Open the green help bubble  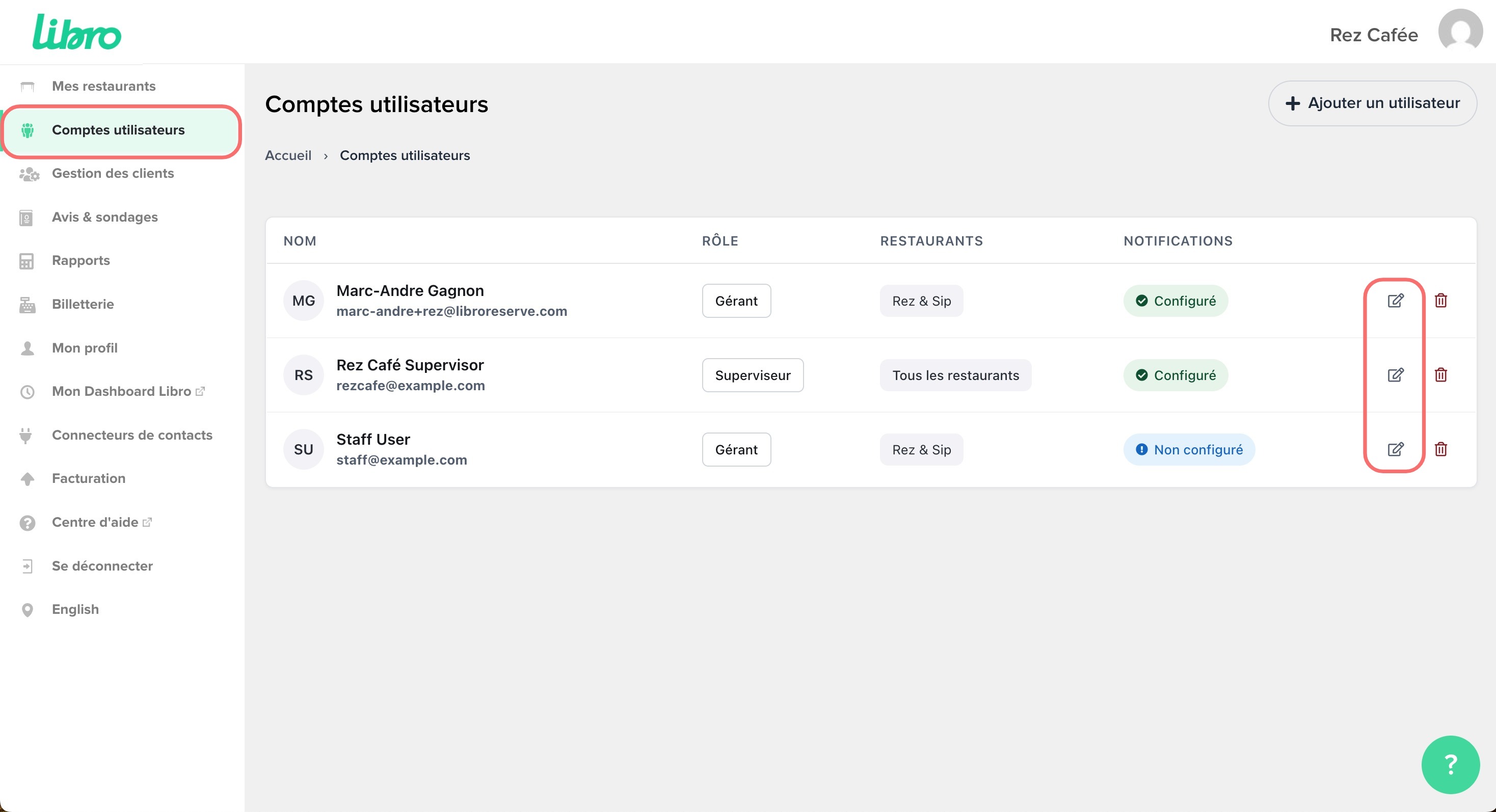(x=1450, y=765)
